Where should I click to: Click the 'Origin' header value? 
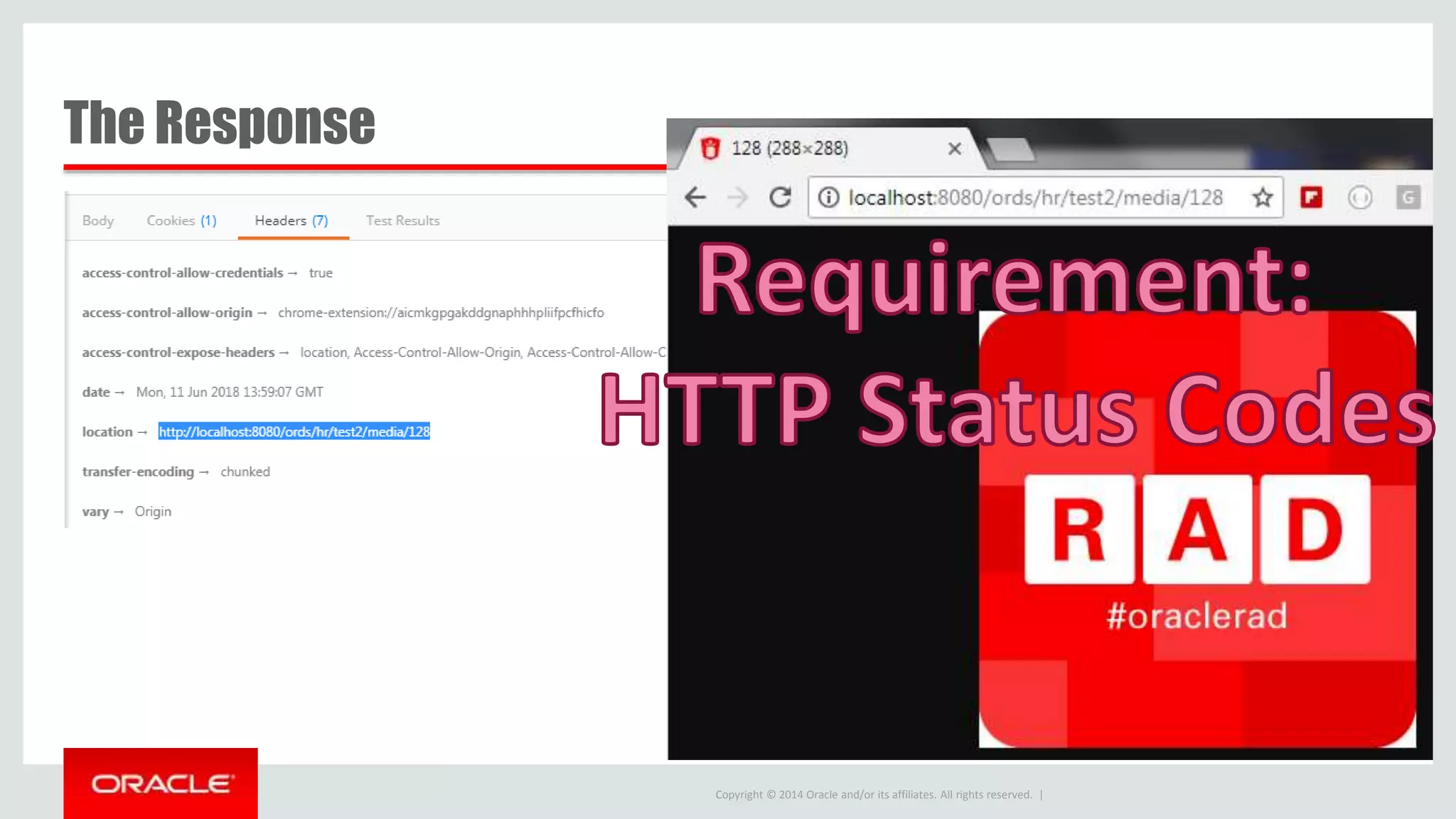point(153,512)
